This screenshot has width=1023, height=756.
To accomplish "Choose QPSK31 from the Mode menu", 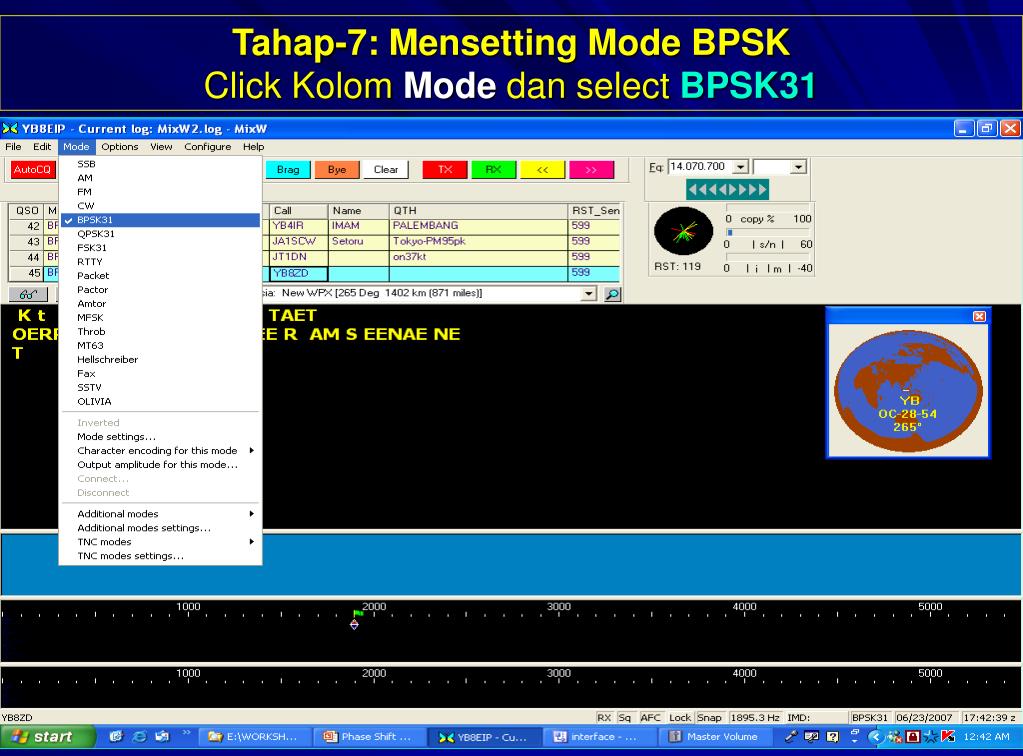I will click(x=160, y=234).
